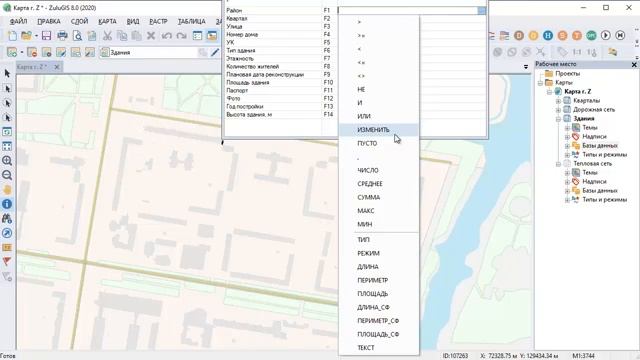The height and width of the screenshot is (360, 640).
Task: Switch to the Карта г. Z tab
Action: 32,67
